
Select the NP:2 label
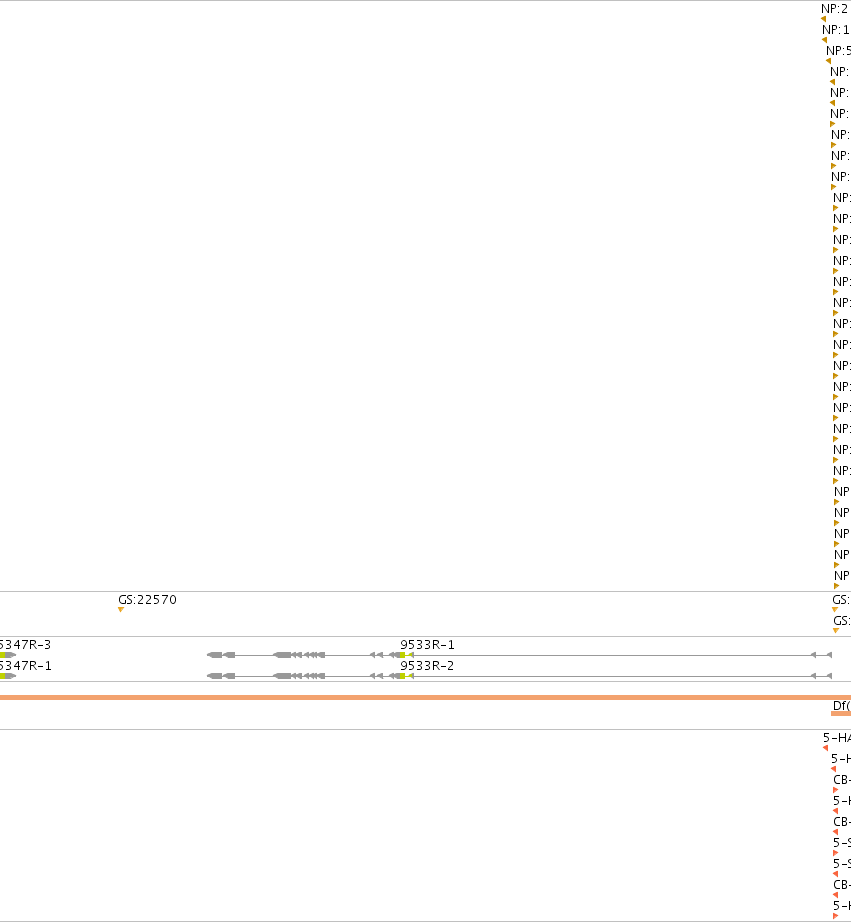[835, 9]
